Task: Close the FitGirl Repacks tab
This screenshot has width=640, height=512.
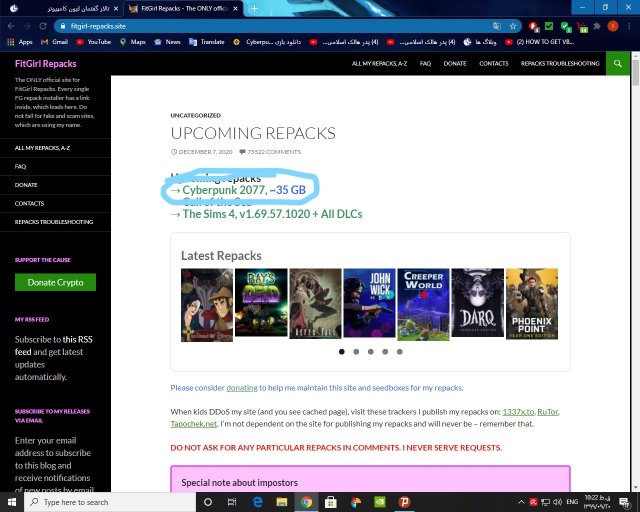Action: 236,8
